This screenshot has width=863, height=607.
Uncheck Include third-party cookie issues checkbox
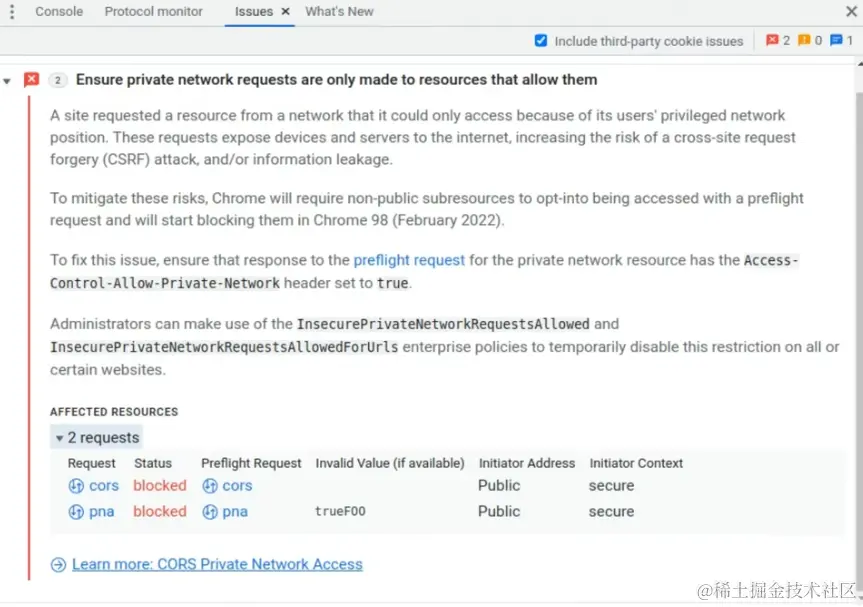click(x=541, y=41)
